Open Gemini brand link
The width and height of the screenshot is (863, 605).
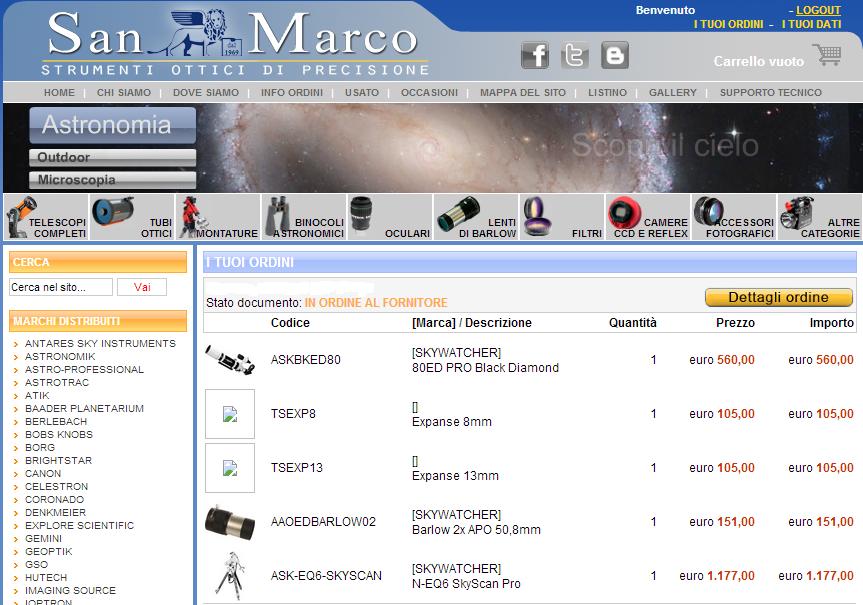tap(43, 538)
